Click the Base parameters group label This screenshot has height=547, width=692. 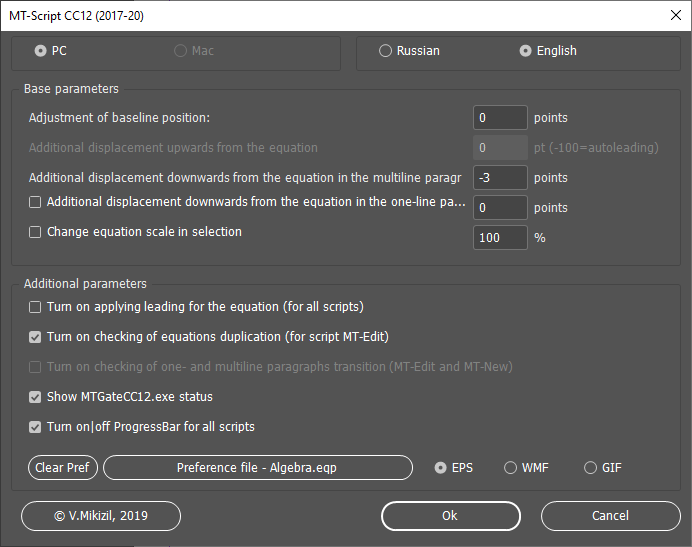point(71,89)
